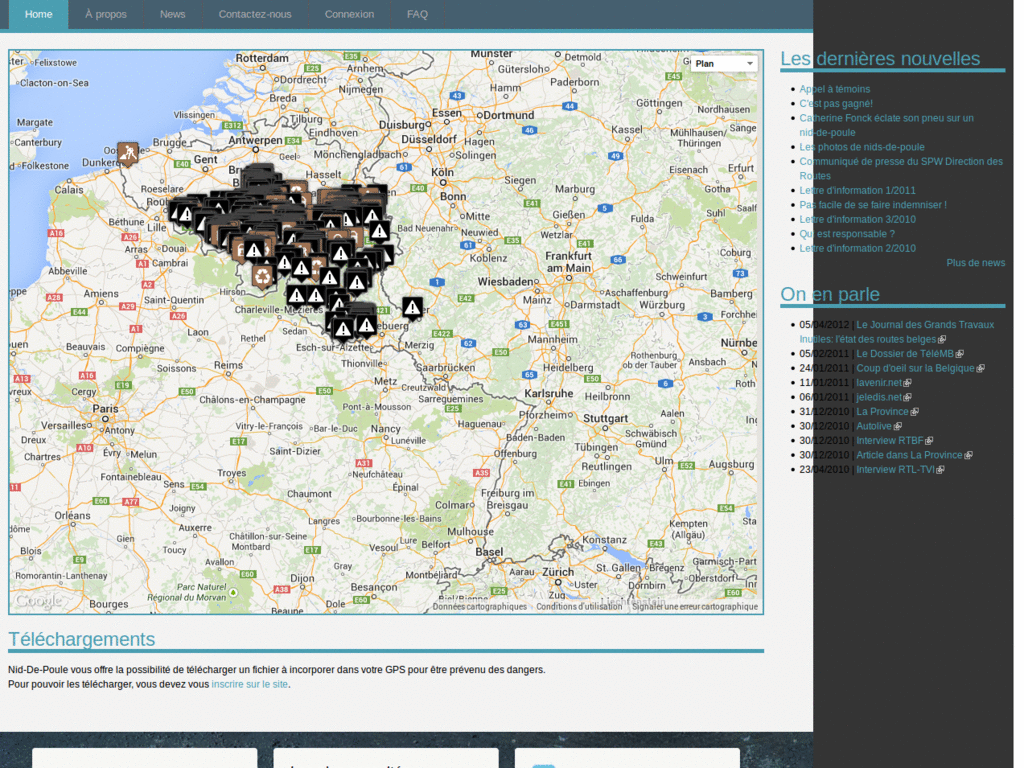The width and height of the screenshot is (1024, 768).
Task: Click Conditions d'utilisation on the map
Action: click(579, 607)
